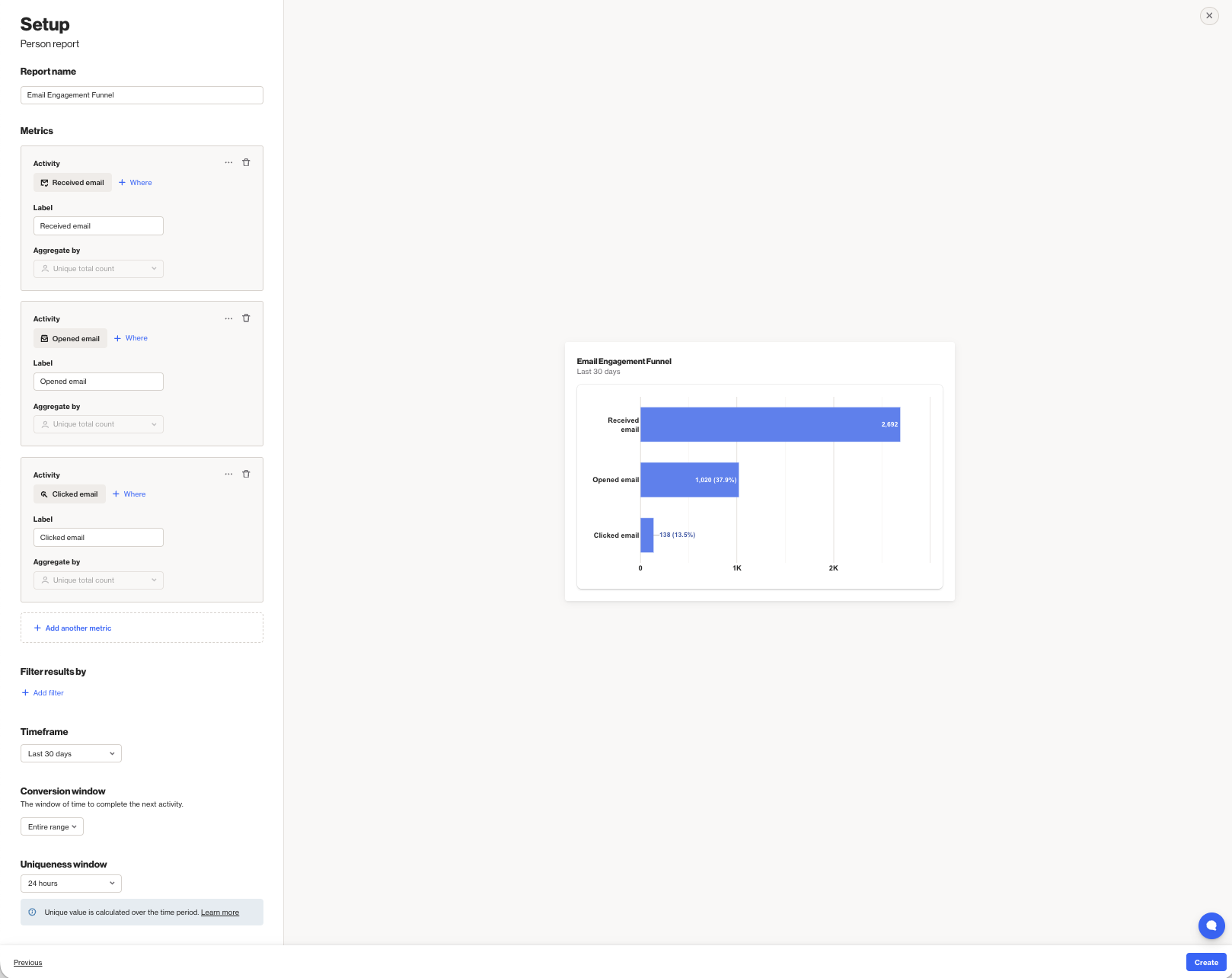Go back with the Previous link

[28, 963]
